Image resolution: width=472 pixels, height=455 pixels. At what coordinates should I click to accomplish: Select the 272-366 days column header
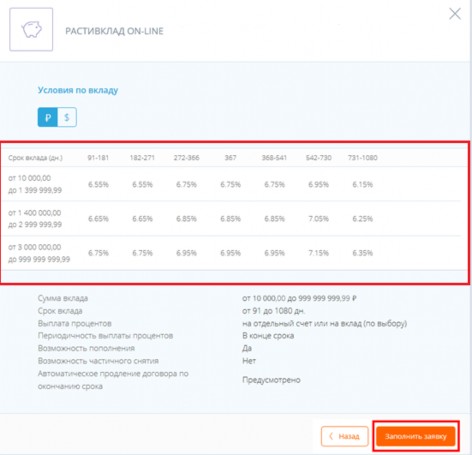coord(186,158)
